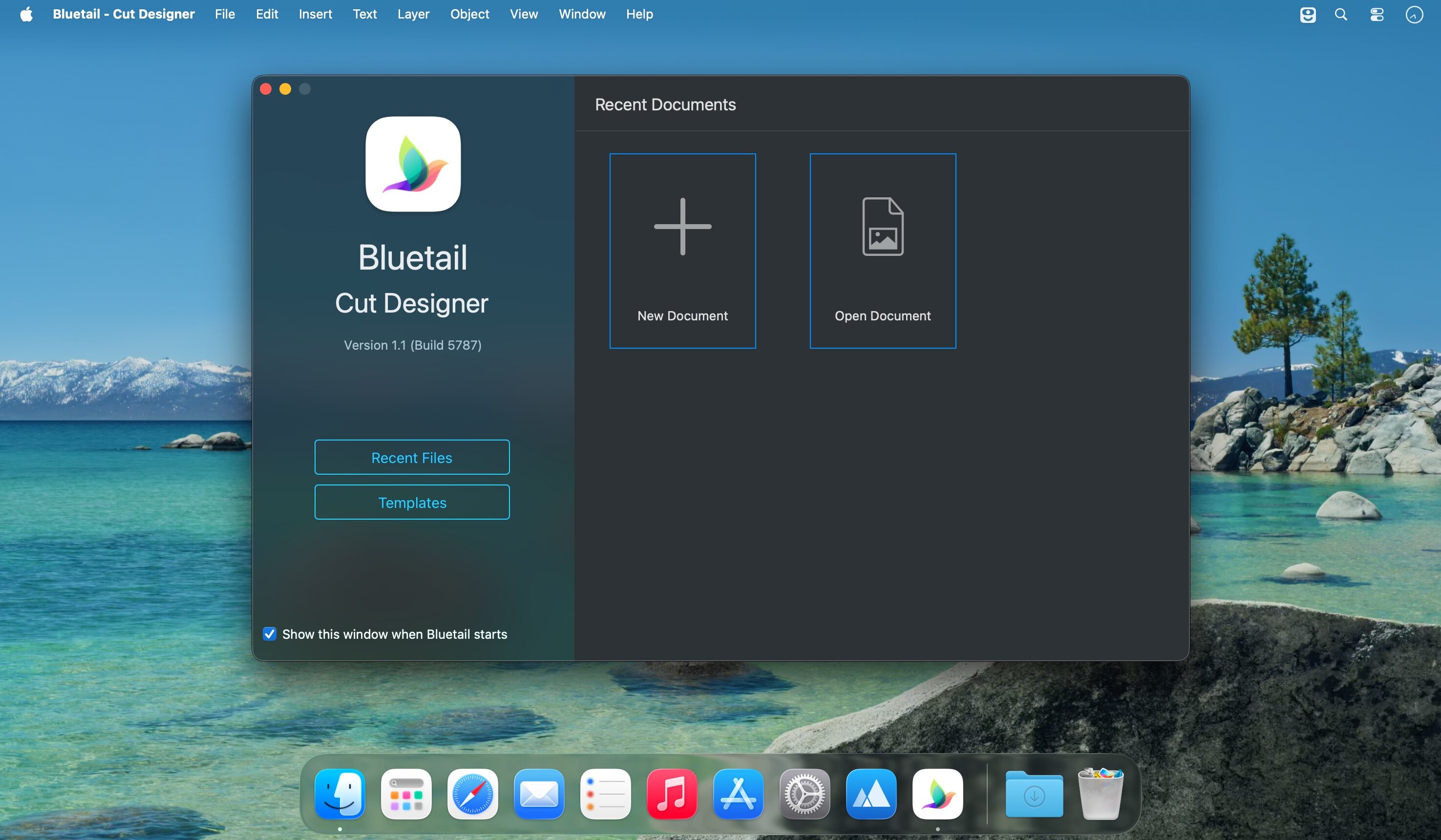Viewport: 1441px width, 840px height.
Task: Open the Trash in the dock
Action: [x=1100, y=794]
